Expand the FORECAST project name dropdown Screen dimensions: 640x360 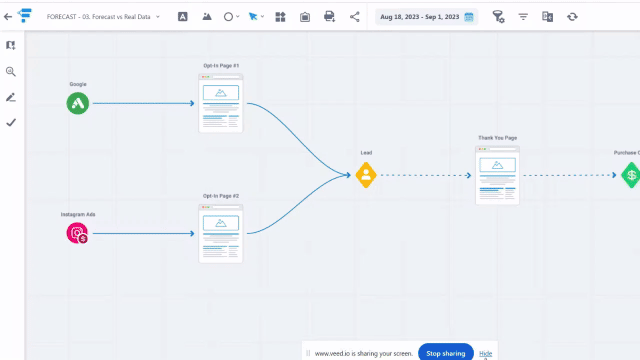158,17
